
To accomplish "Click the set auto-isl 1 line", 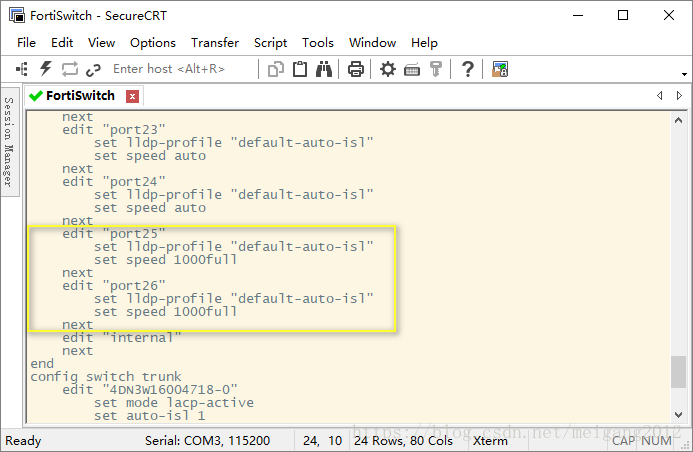I will (x=149, y=416).
